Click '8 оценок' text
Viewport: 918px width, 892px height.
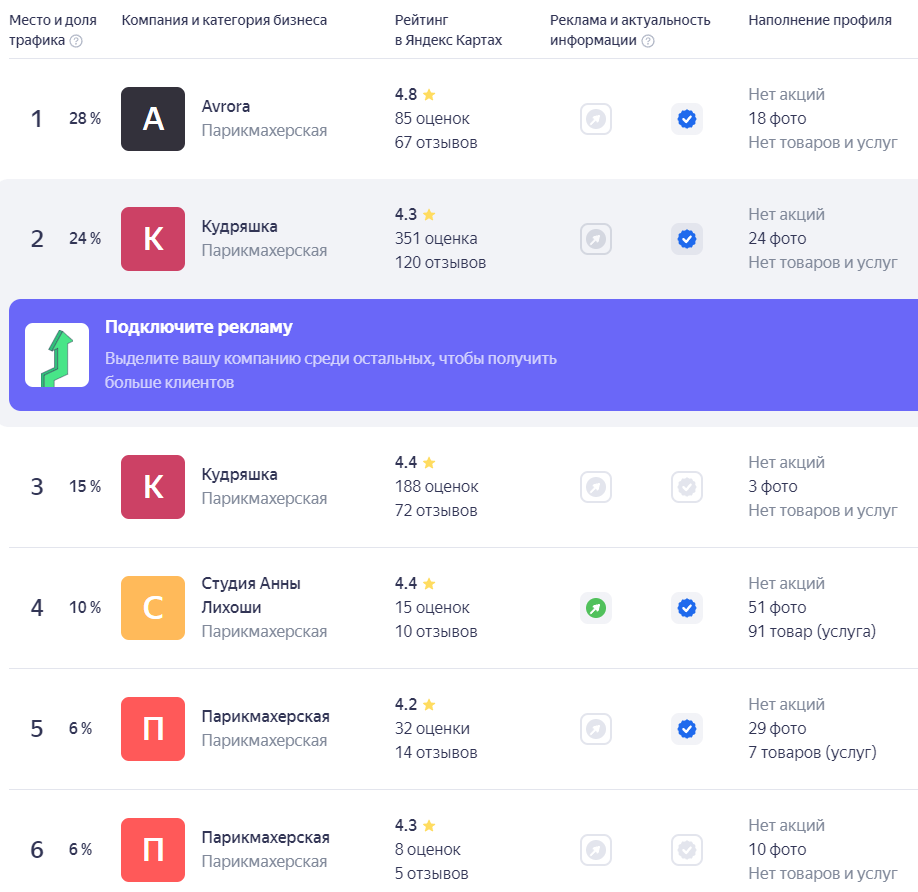[428, 850]
